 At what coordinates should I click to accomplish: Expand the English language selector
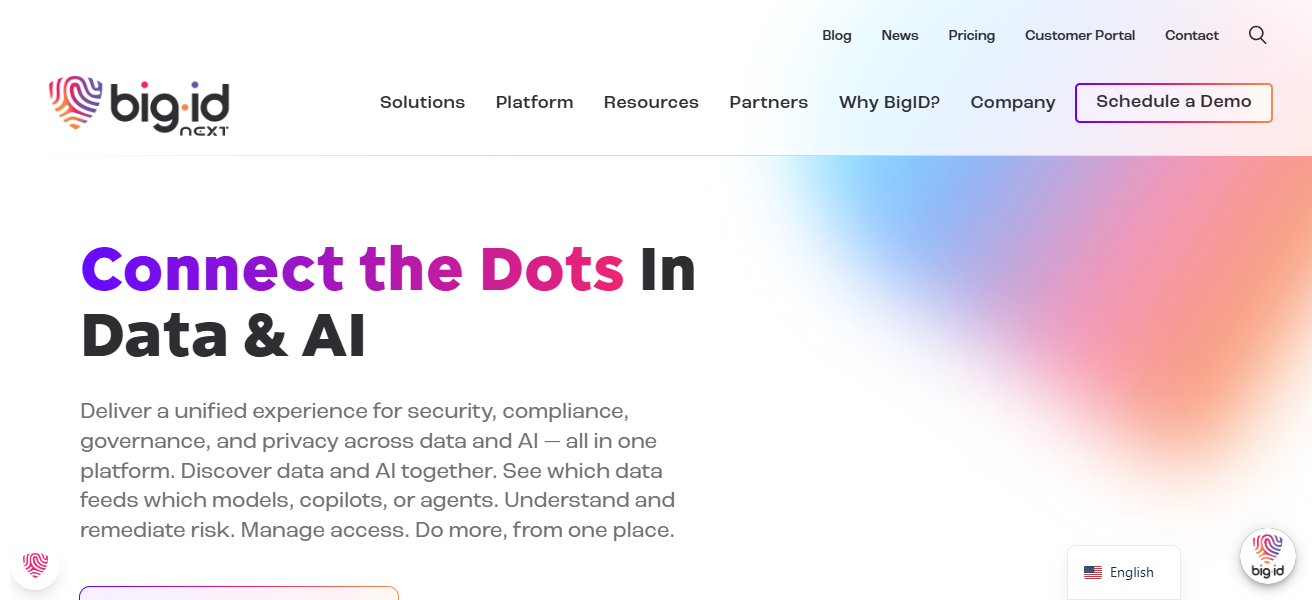[1123, 572]
